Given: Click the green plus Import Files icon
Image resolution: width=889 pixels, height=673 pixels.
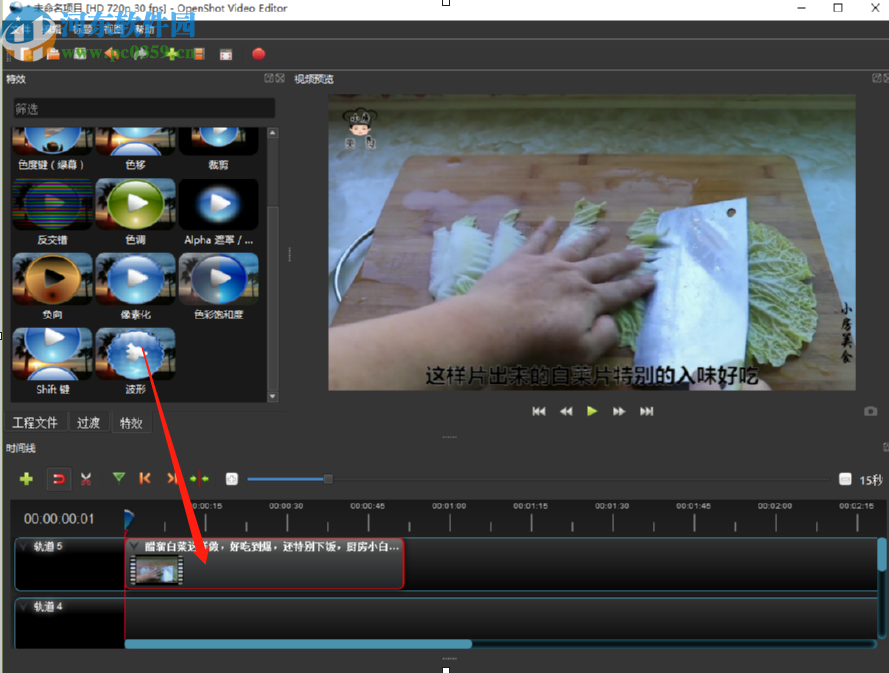Looking at the screenshot, I should point(172,54).
